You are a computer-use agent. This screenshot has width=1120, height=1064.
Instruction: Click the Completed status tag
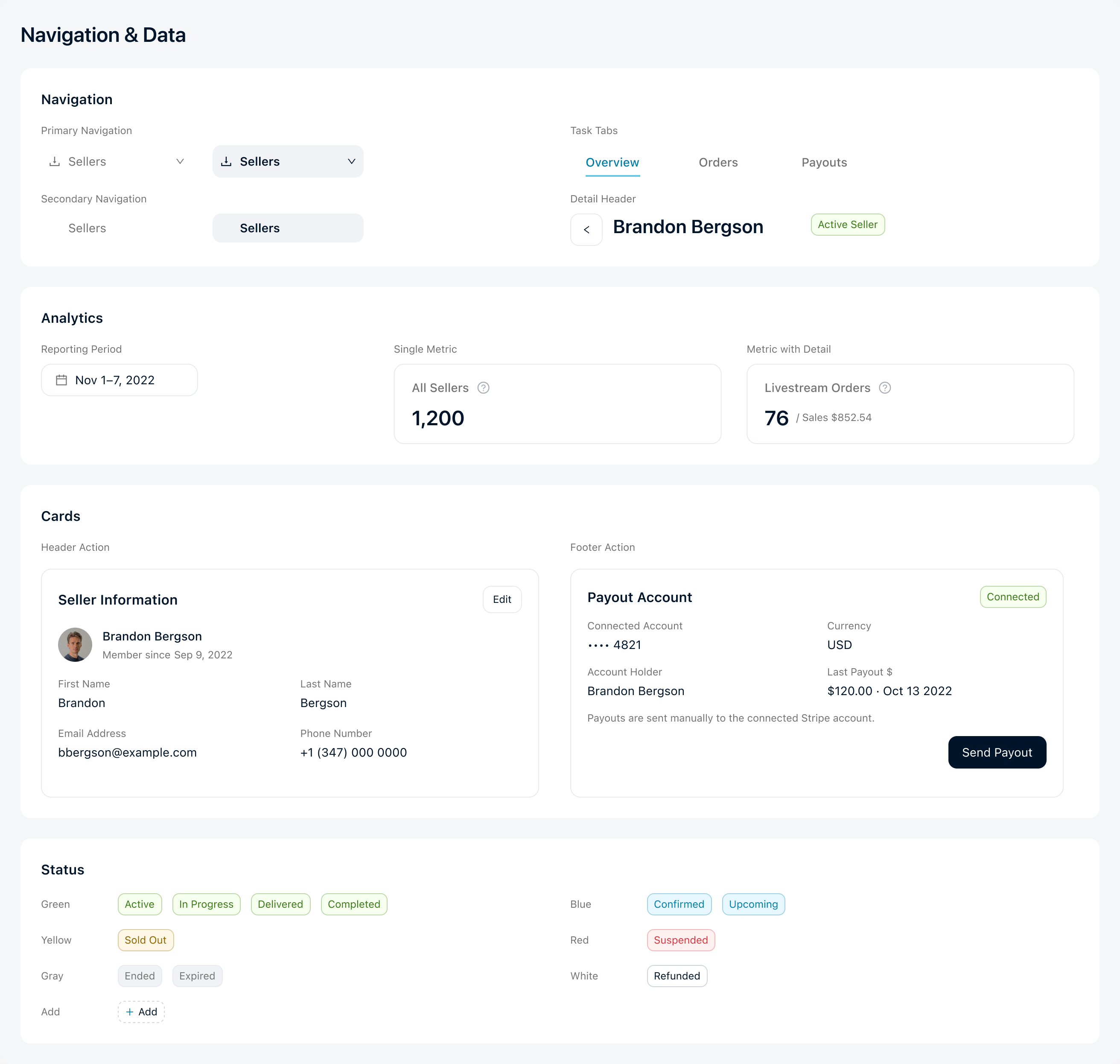pos(354,904)
